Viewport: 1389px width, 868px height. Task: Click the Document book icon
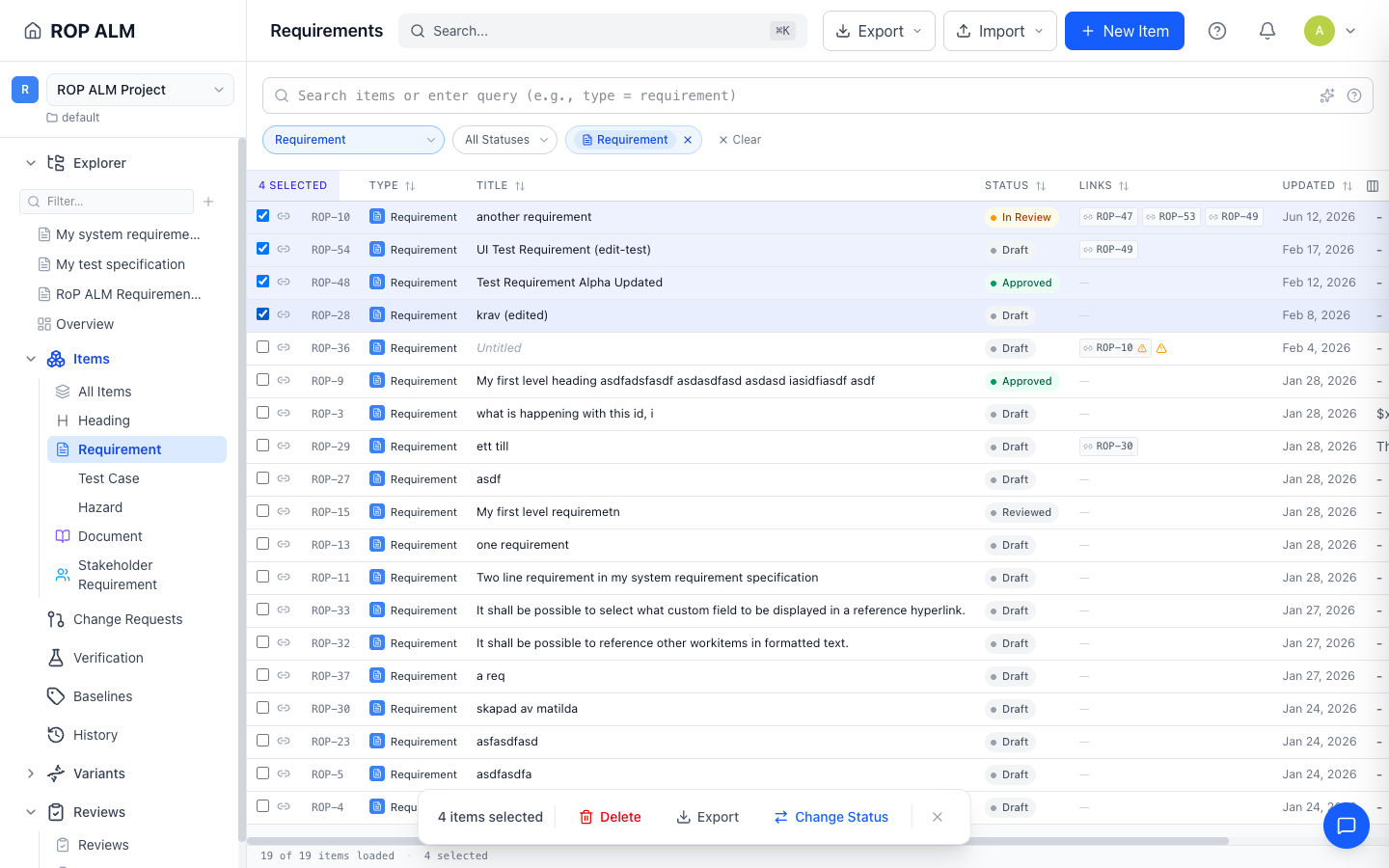tap(63, 536)
